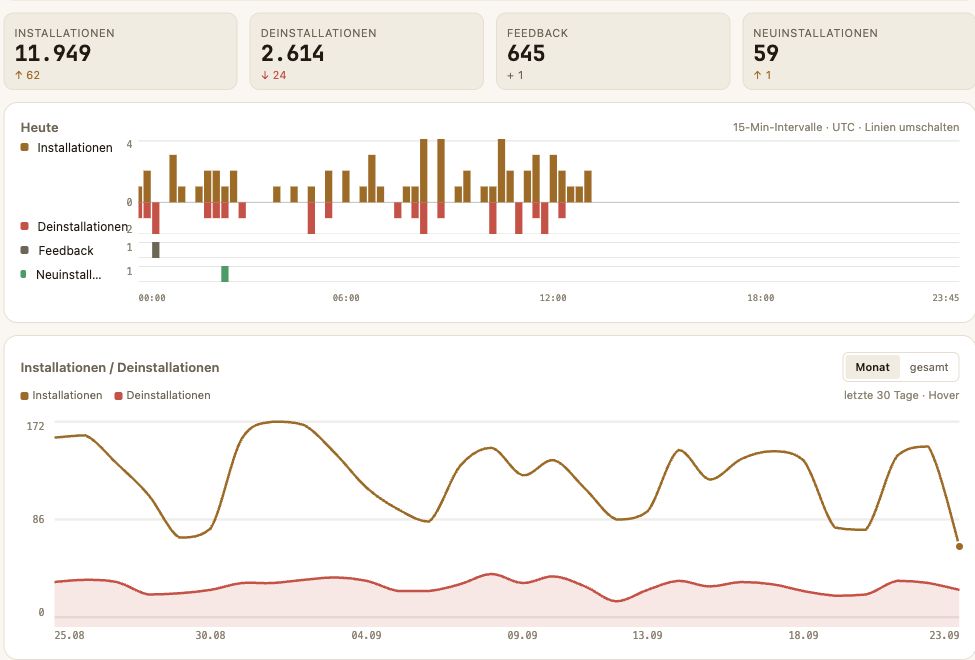
Task: Click the Installationen / Deinstallationen heading
Action: (120, 368)
